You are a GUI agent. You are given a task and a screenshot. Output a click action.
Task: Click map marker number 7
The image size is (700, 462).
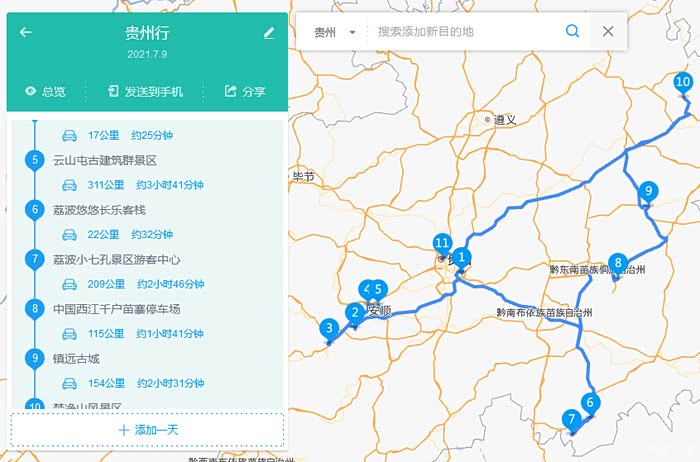point(571,420)
